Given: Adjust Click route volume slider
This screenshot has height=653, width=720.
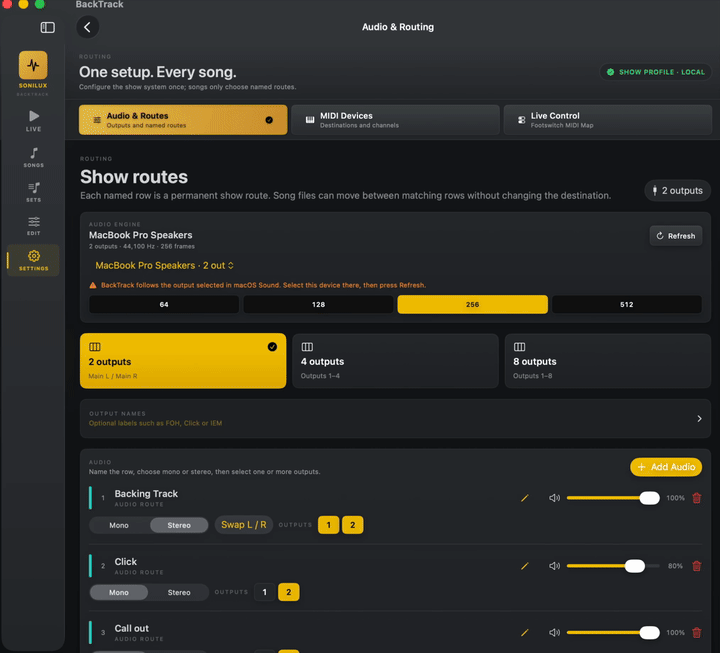Looking at the screenshot, I should pos(613,566).
